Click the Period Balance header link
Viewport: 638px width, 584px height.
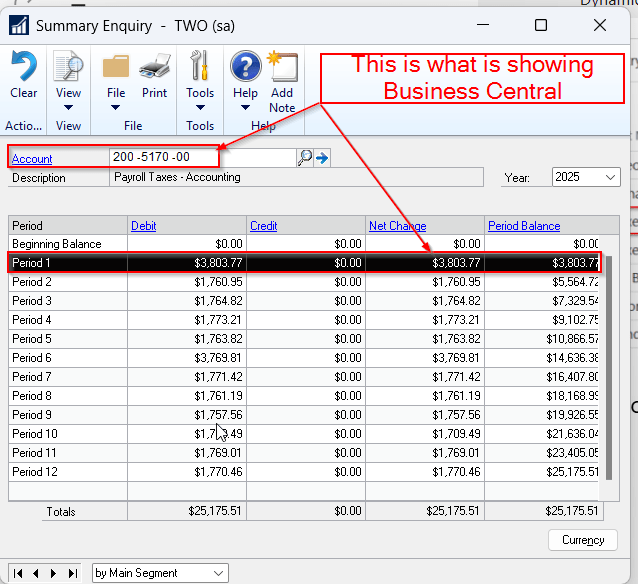[524, 226]
